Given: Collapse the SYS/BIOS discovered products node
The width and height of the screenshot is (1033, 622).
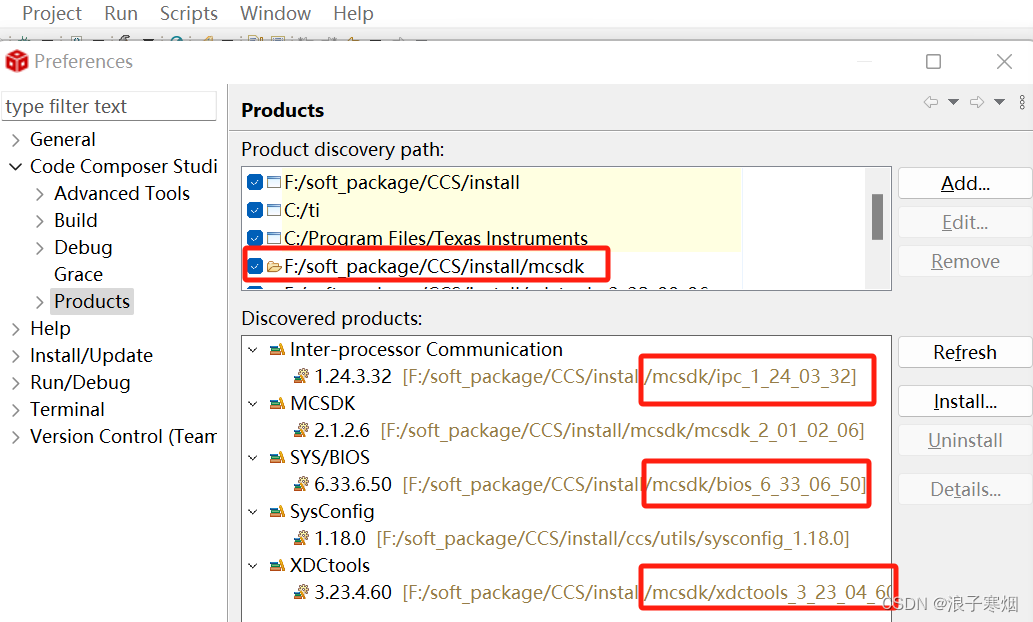Looking at the screenshot, I should pyautogui.click(x=253, y=457).
